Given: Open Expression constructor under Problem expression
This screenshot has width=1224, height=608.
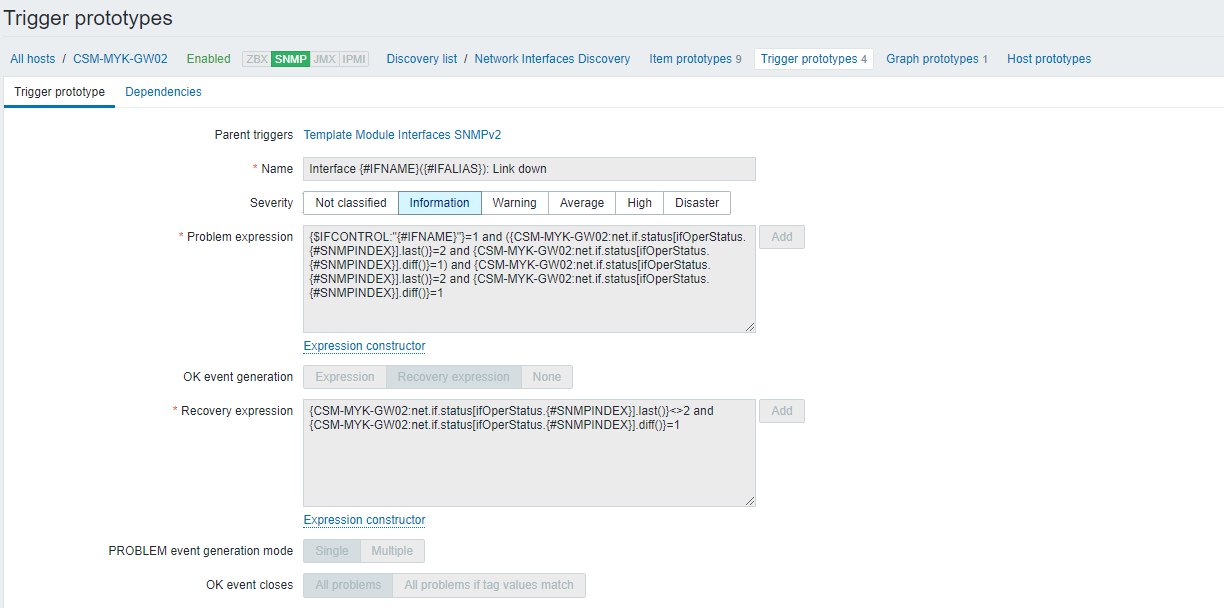Looking at the screenshot, I should tap(364, 346).
